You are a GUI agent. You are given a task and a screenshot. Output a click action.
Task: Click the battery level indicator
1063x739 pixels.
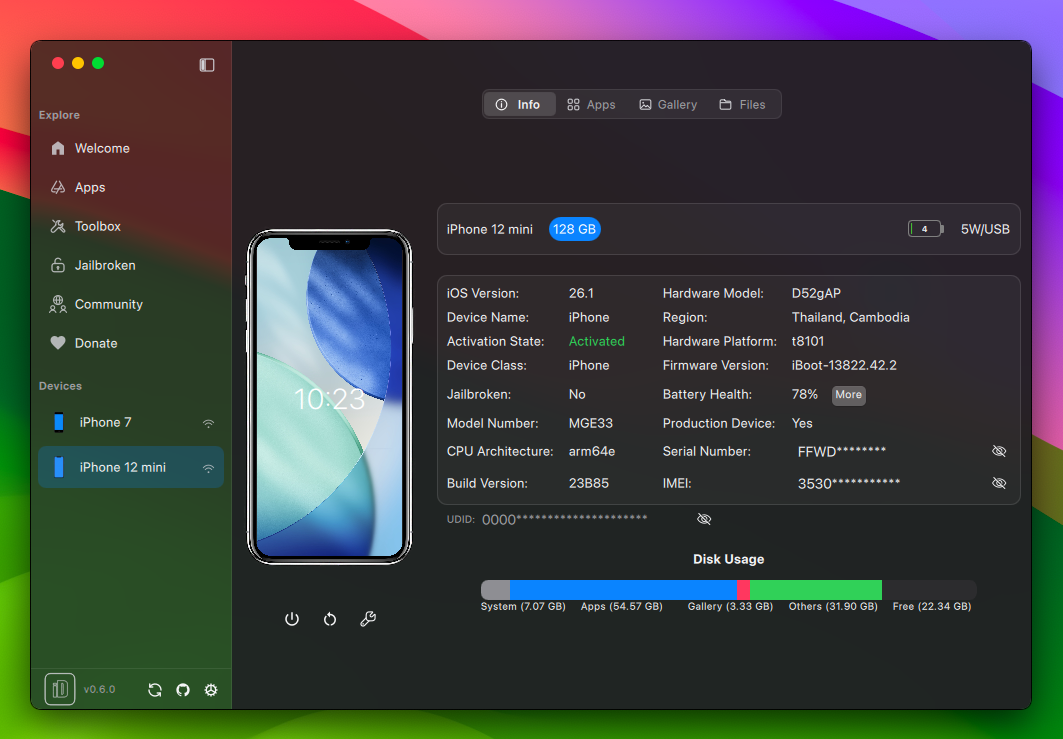point(926,229)
